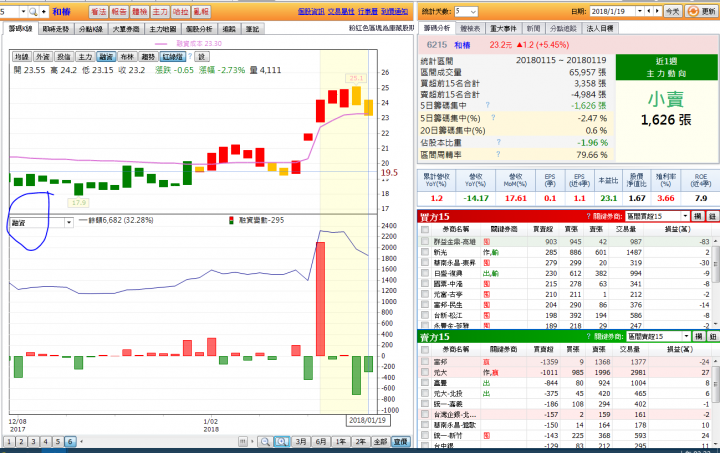The width and height of the screenshot is (720, 453).
Task: Switch to the 重大事件 tab
Action: (503, 28)
